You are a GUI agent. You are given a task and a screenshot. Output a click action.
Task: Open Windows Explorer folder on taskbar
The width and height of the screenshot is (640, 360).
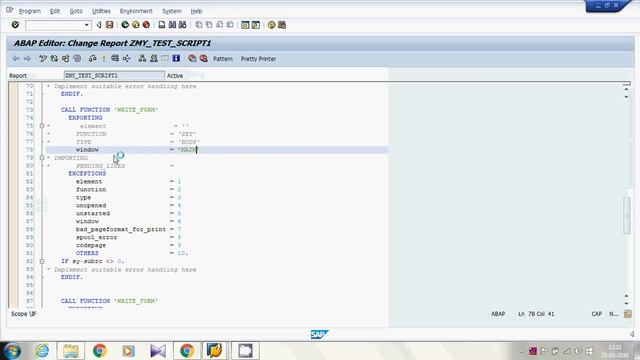pyautogui.click(x=71, y=351)
